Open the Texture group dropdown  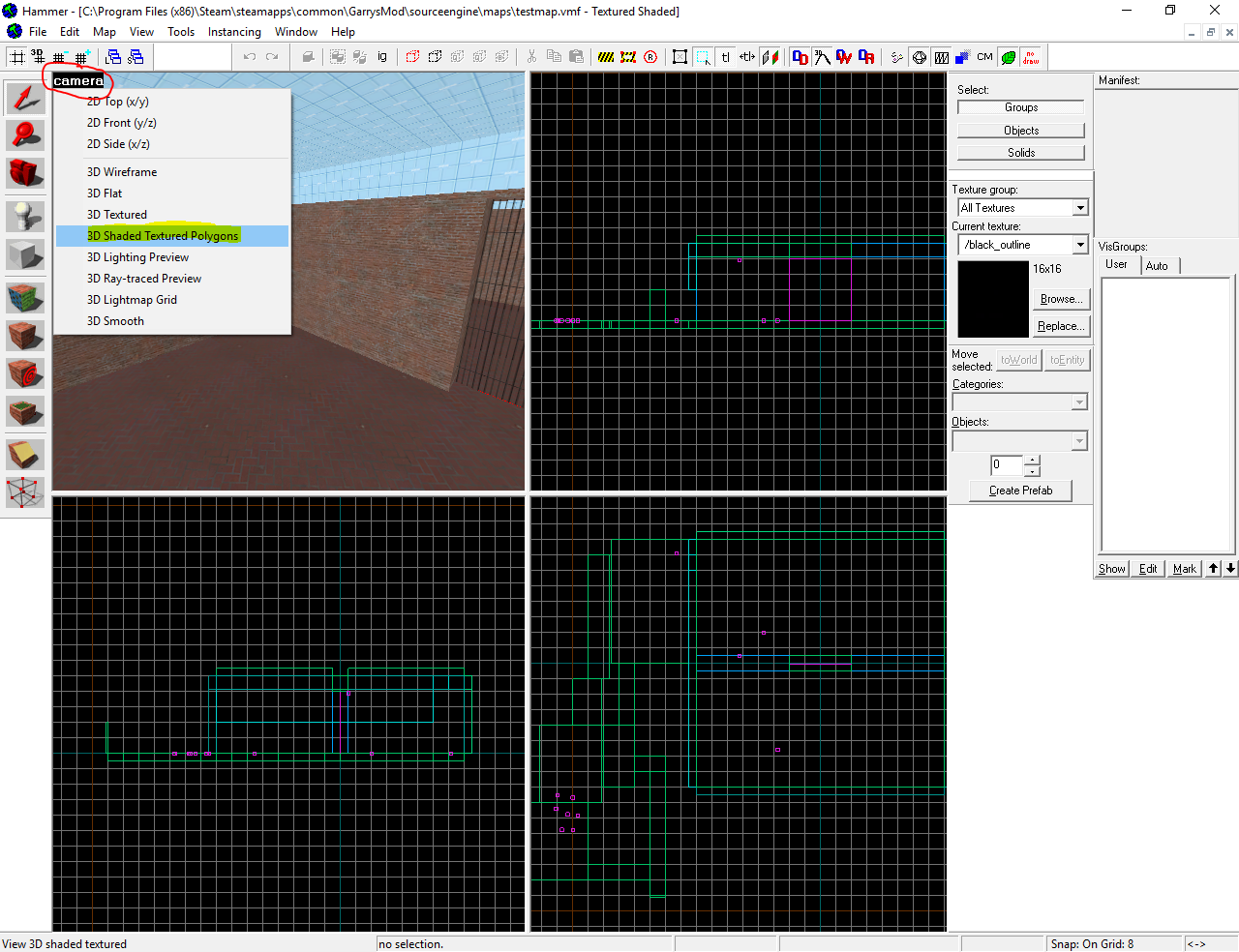pos(1080,208)
